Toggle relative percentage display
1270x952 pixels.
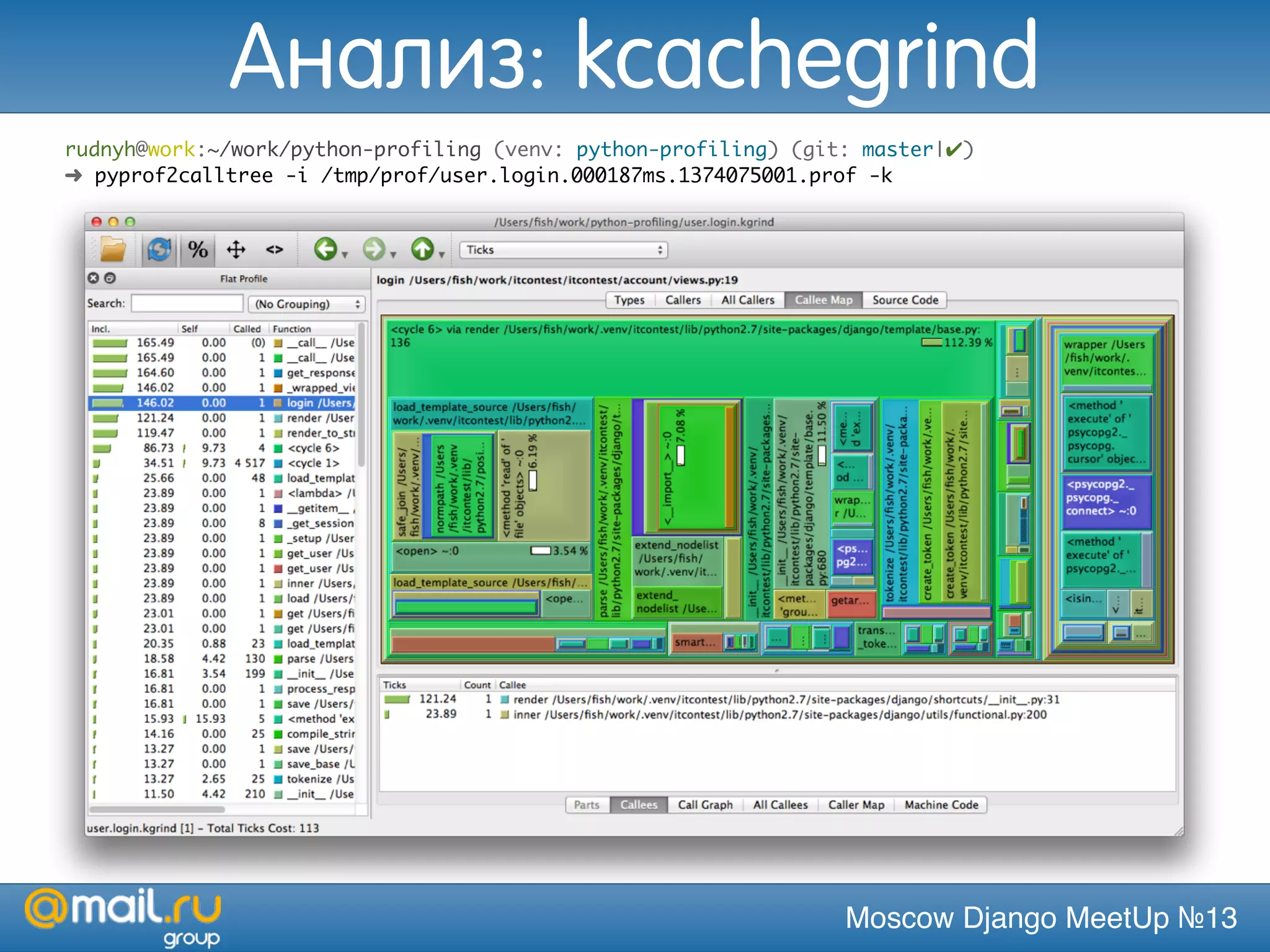(x=198, y=250)
